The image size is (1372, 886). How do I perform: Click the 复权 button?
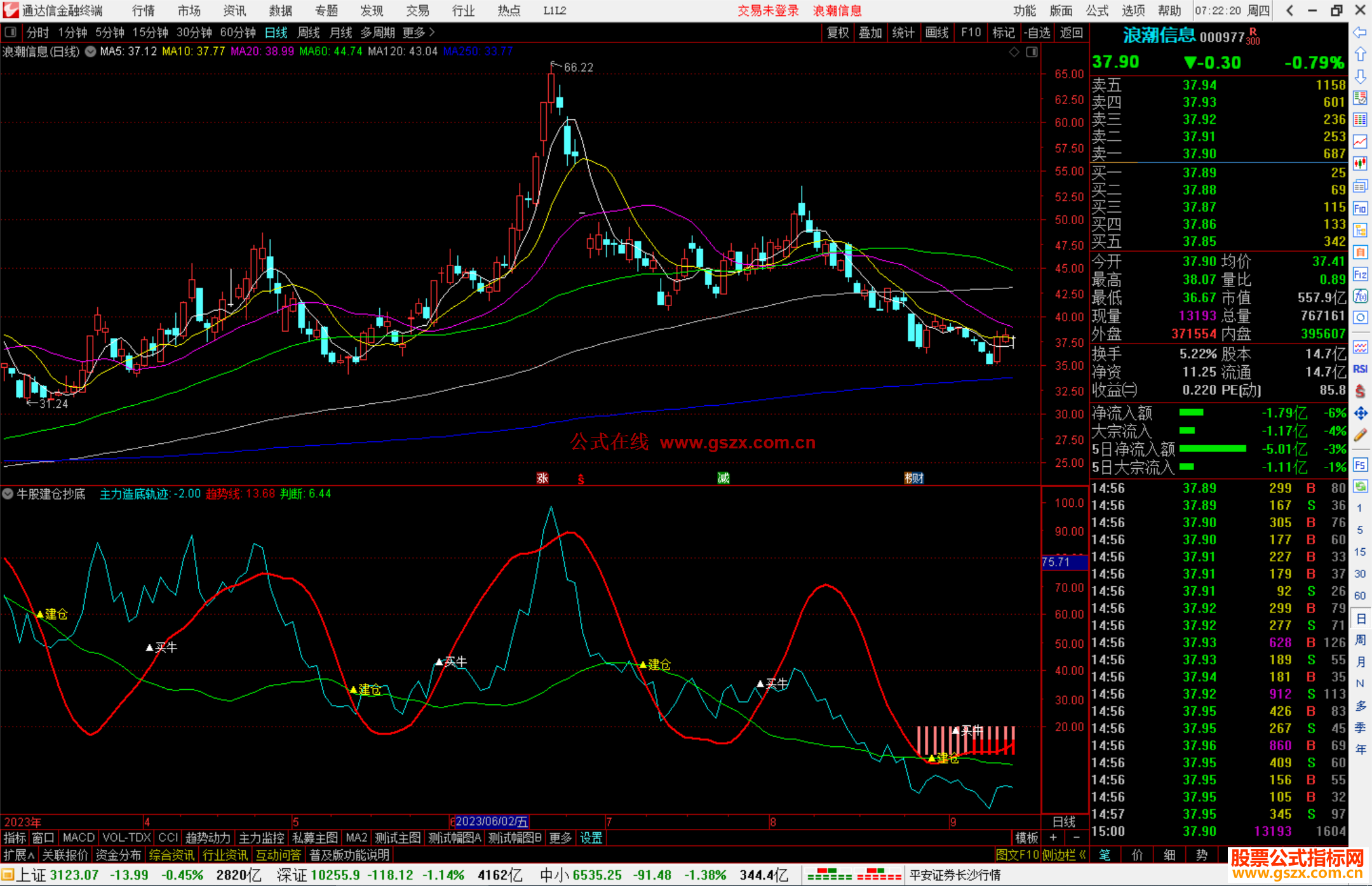tap(837, 32)
